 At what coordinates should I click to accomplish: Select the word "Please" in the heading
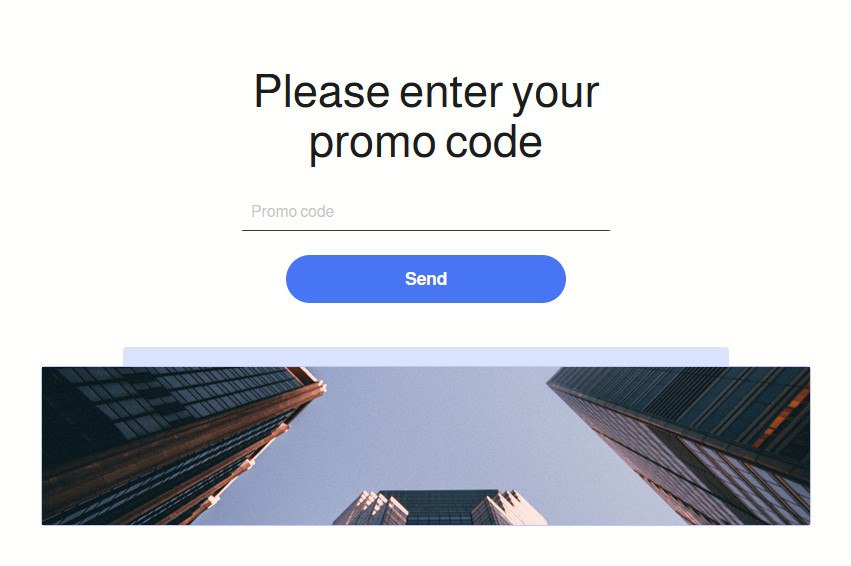pos(321,91)
